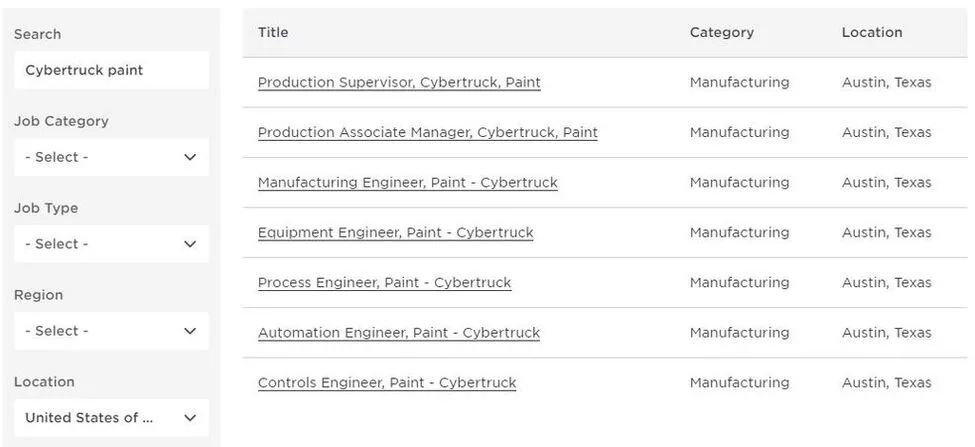Click the Region chevron arrow
This screenshot has width=975, height=447.
coord(190,331)
